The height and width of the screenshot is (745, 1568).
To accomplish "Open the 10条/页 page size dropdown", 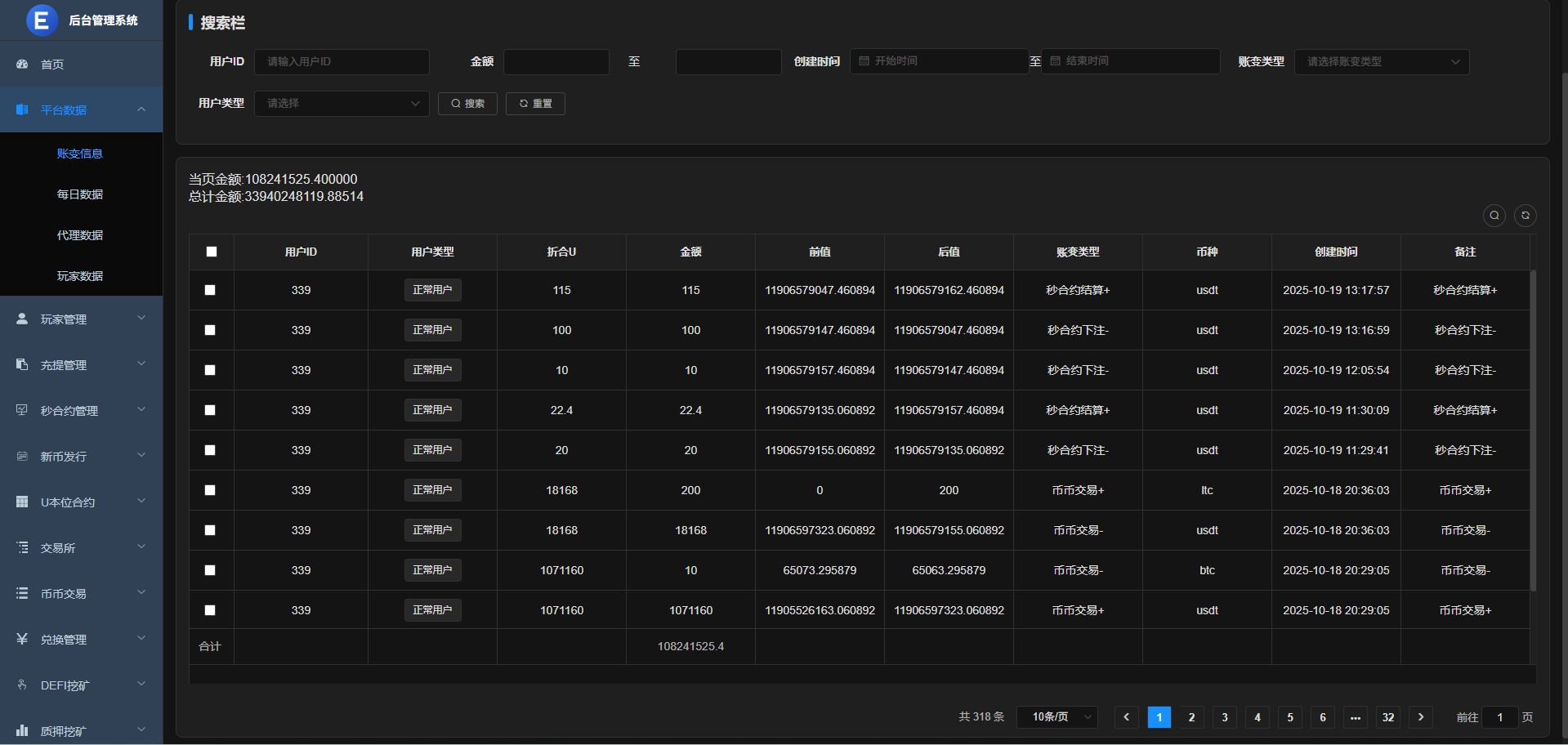I will tap(1057, 717).
